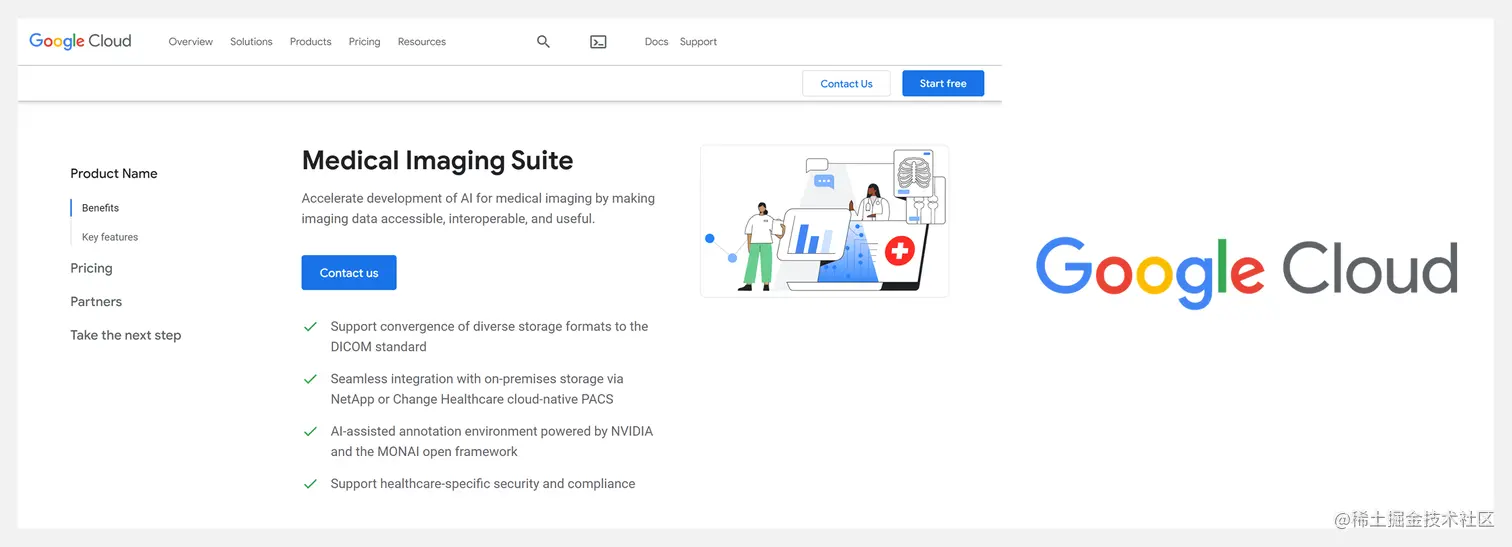Select Benefits in side navigation
Screen dimensions: 1512x547
100,208
